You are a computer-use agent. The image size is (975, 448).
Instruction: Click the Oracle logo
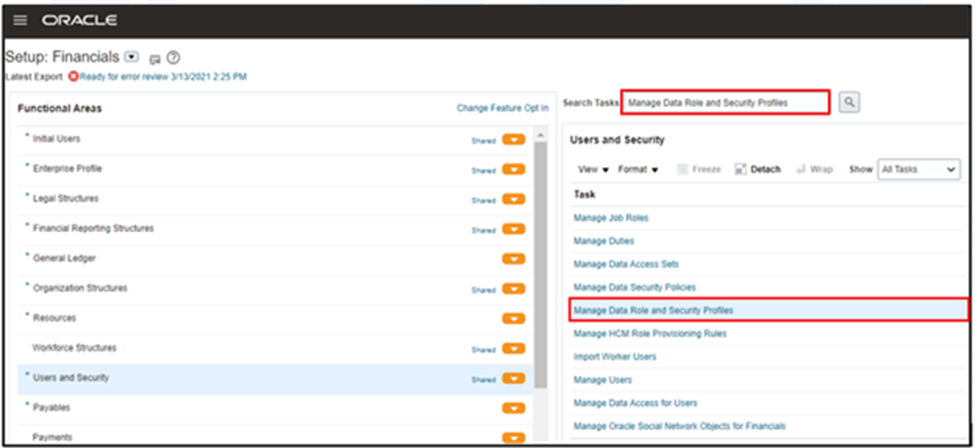pos(79,21)
